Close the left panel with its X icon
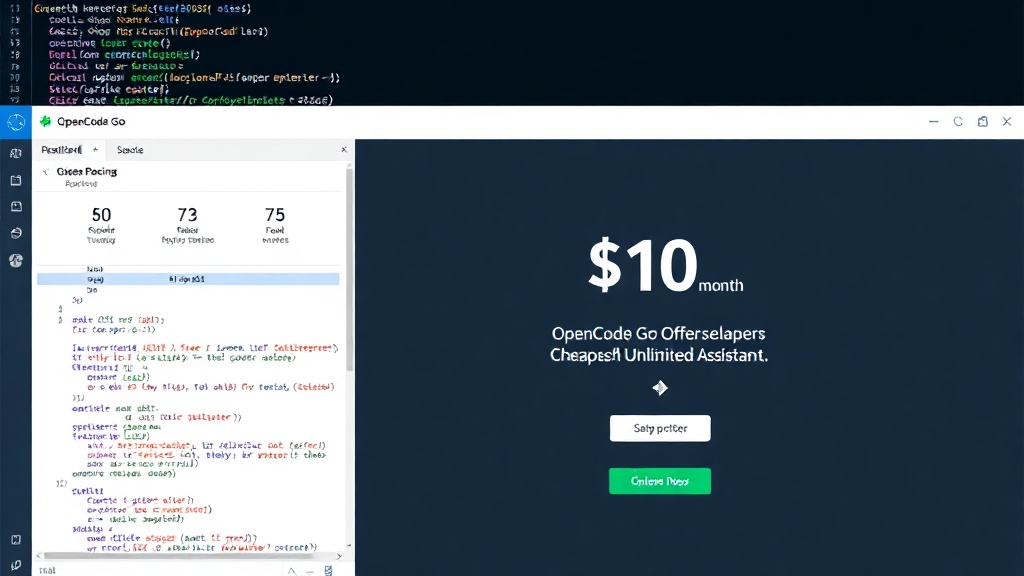 [344, 150]
